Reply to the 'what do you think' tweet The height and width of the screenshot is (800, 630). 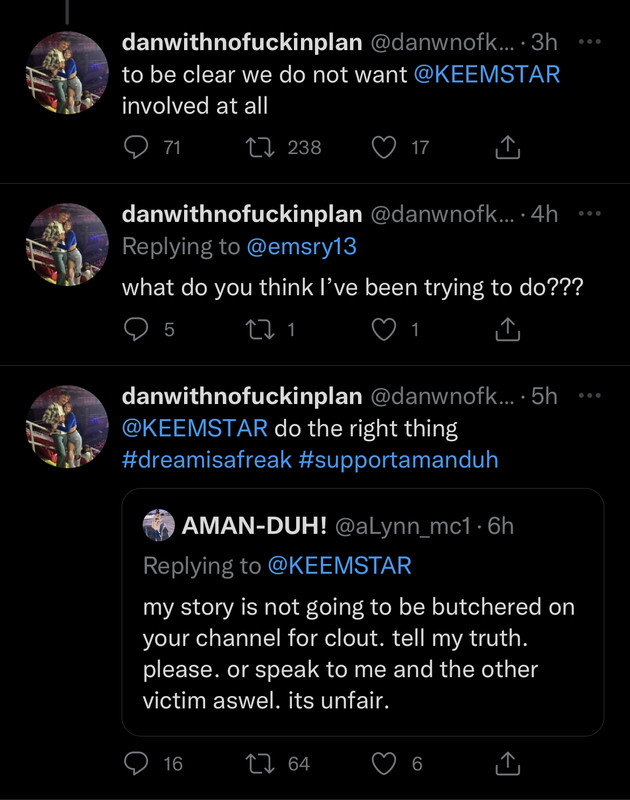(x=136, y=329)
